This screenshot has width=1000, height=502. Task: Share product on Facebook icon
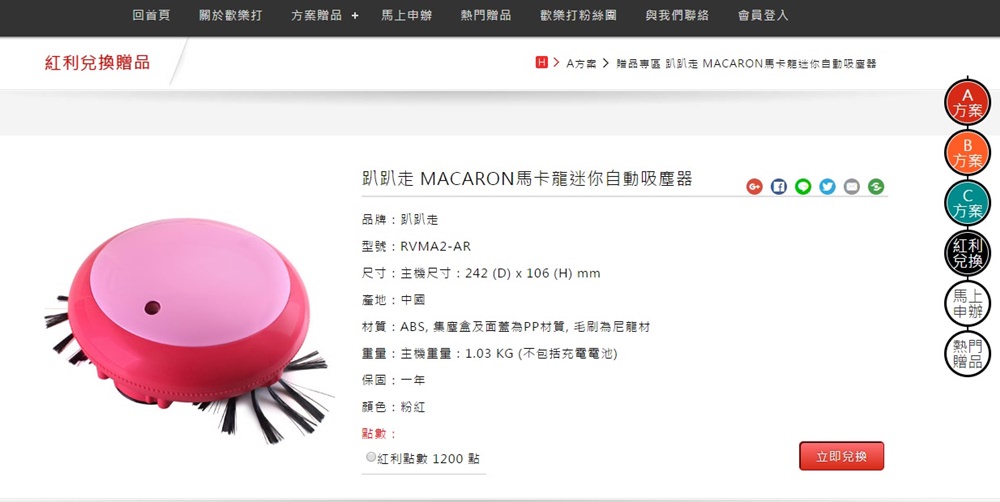779,186
